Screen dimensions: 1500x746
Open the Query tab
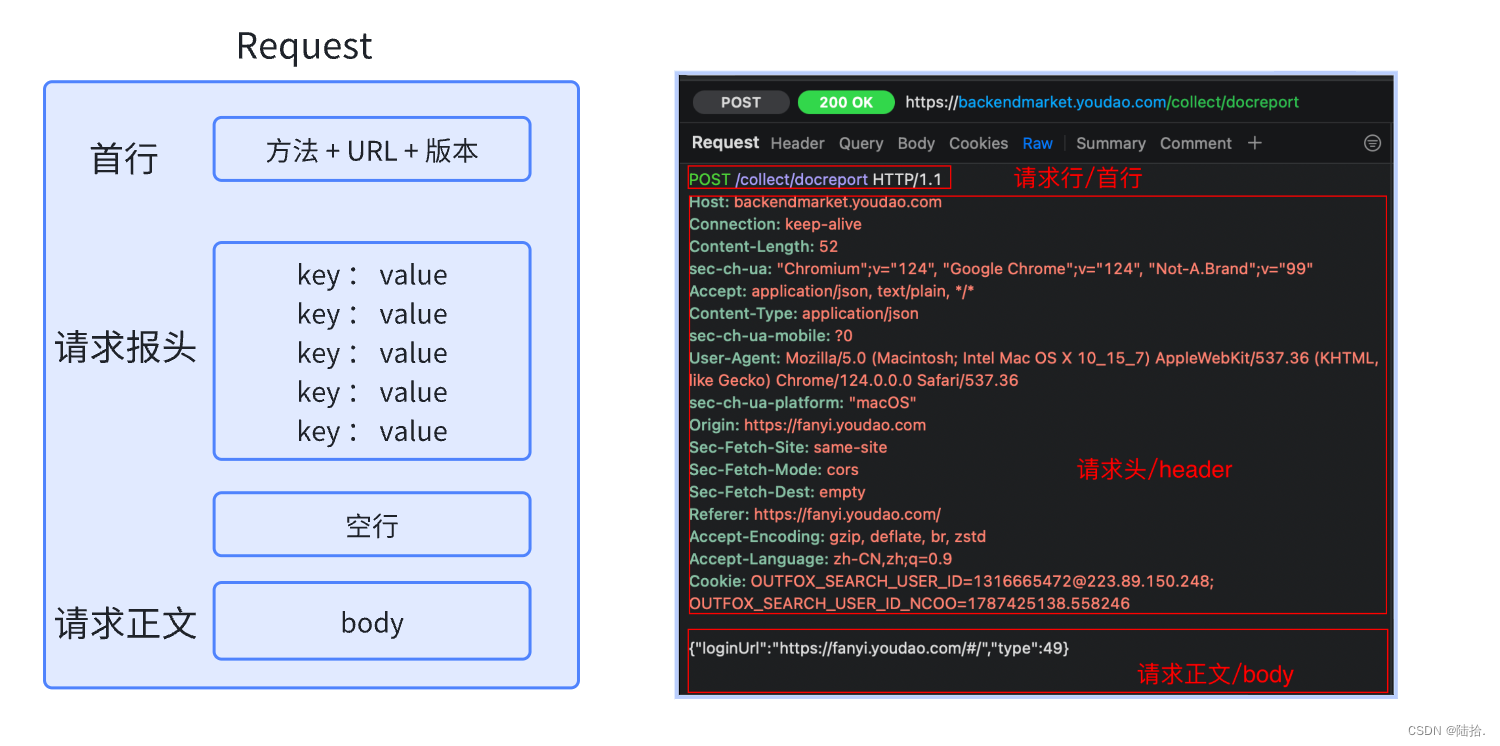861,143
